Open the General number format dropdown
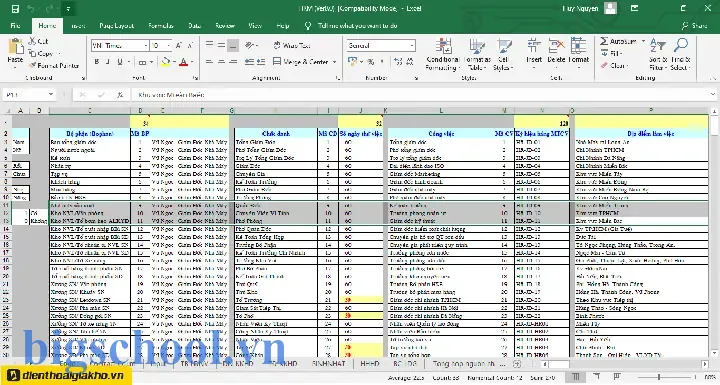 [412, 45]
